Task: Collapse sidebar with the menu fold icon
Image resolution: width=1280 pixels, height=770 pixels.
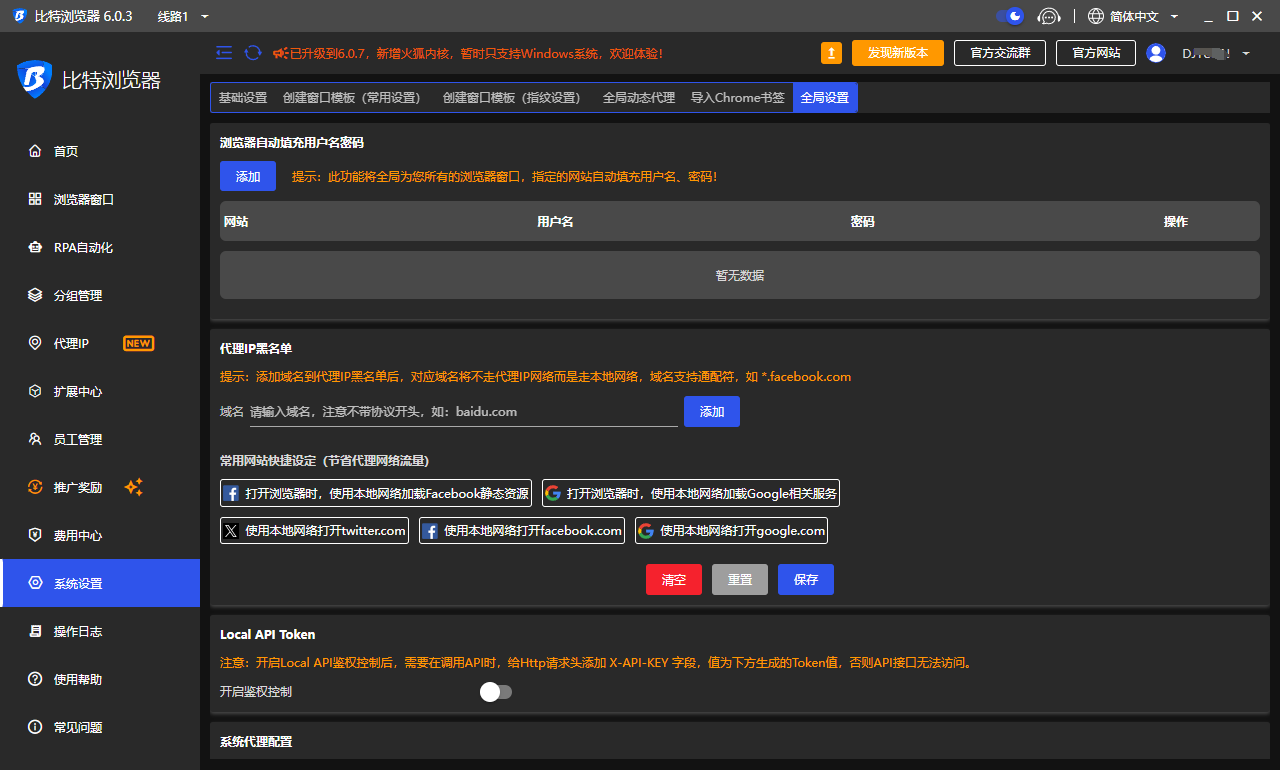Action: (224, 53)
